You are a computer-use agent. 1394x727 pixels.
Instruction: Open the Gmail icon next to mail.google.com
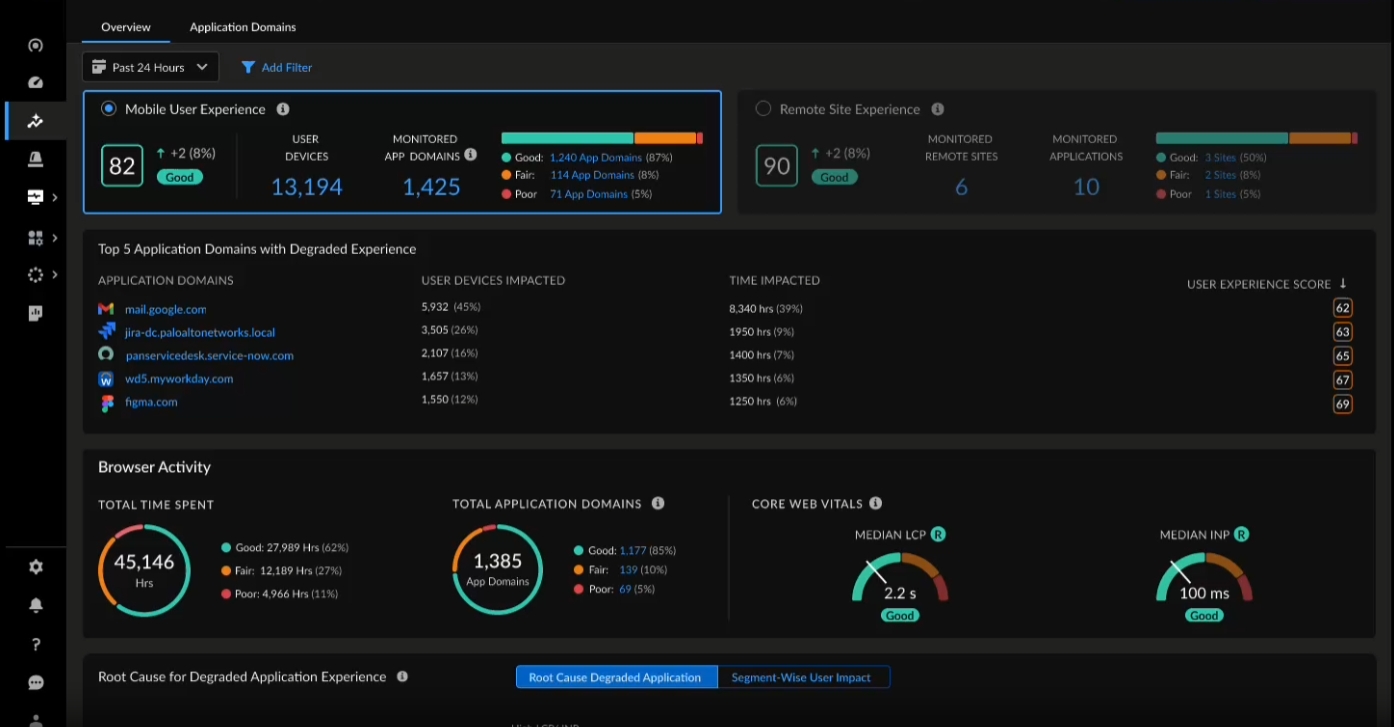click(x=106, y=309)
